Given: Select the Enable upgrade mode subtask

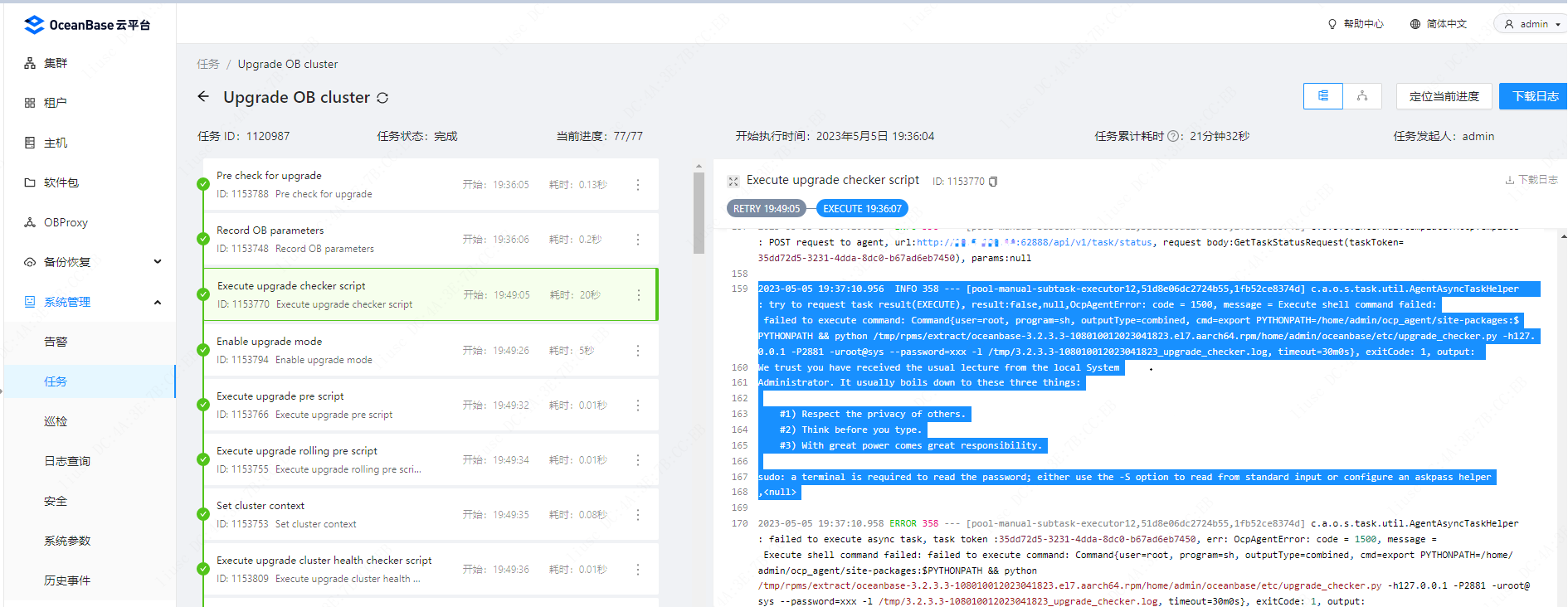Looking at the screenshot, I should pos(431,350).
